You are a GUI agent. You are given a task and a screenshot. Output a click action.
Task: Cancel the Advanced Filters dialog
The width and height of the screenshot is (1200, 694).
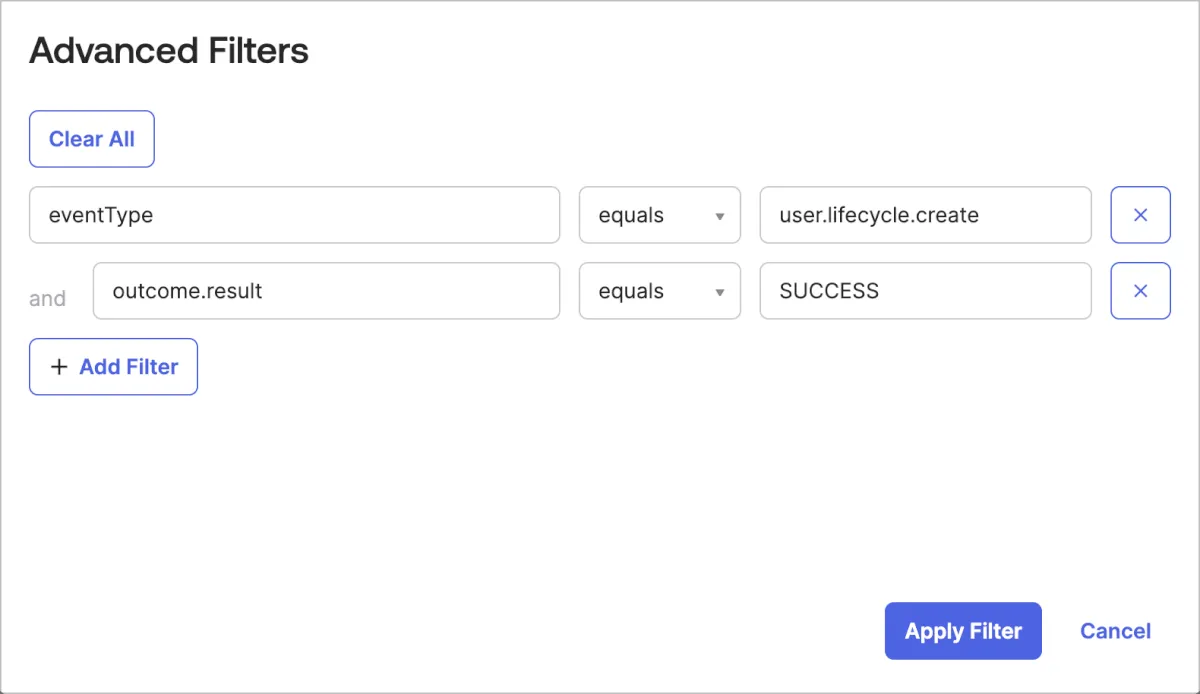pyautogui.click(x=1115, y=631)
